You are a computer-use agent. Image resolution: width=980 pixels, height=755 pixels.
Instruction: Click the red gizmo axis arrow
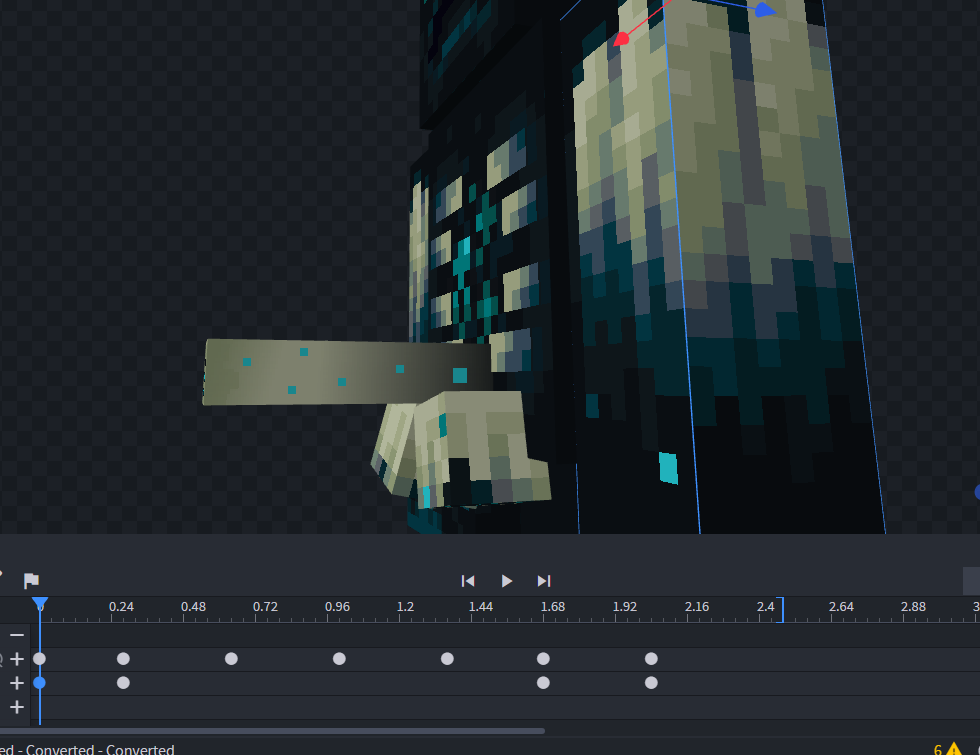622,39
